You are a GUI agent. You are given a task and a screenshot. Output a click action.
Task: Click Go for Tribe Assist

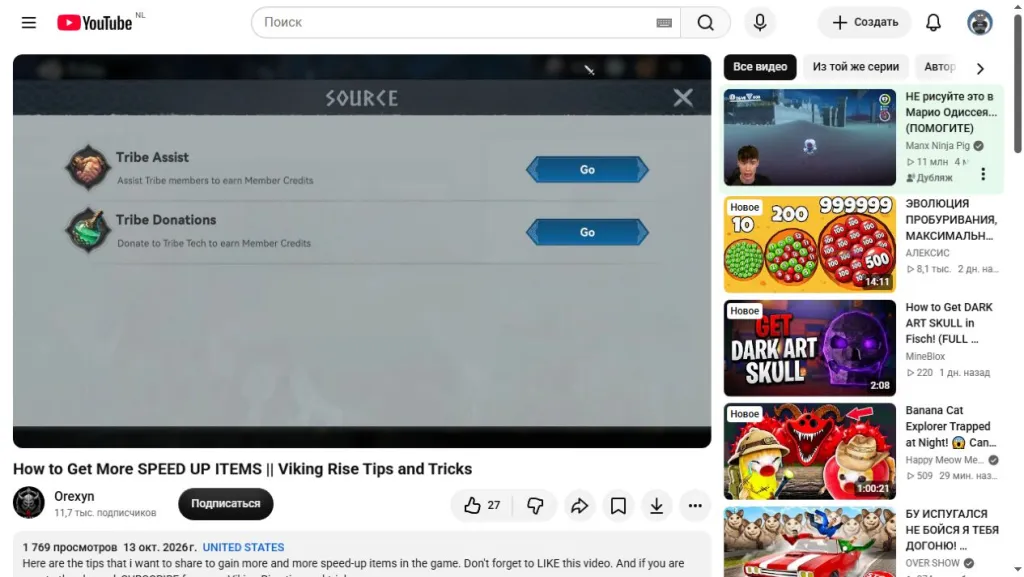[x=587, y=170]
